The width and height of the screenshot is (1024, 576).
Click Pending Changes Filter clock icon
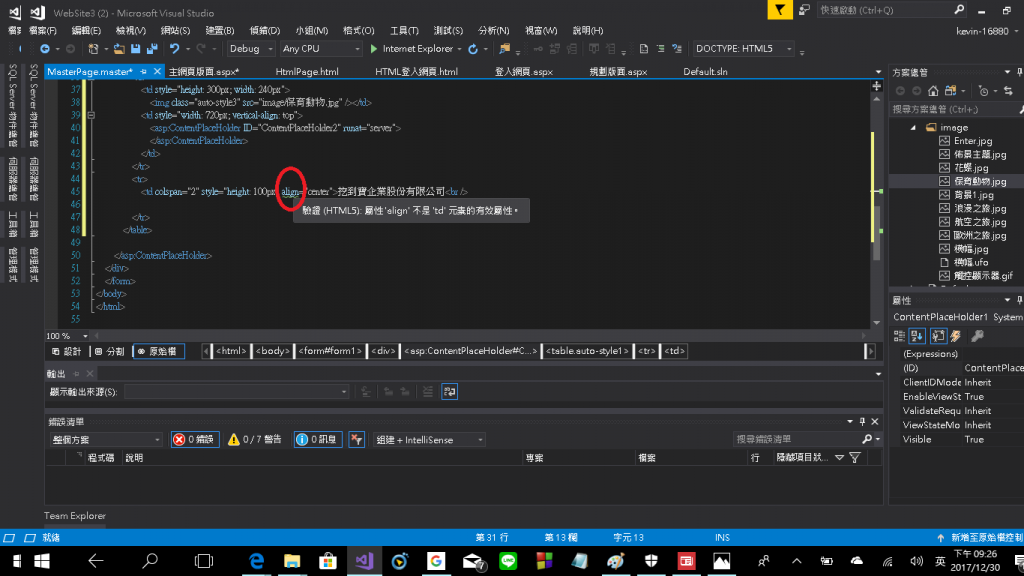point(984,91)
